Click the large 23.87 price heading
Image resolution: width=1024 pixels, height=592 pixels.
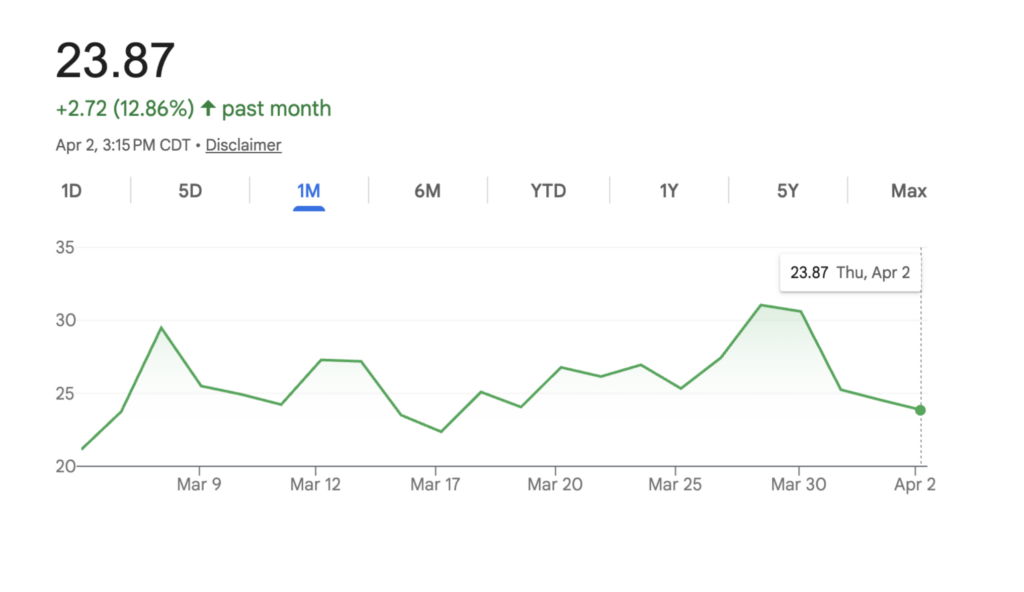pyautogui.click(x=115, y=60)
